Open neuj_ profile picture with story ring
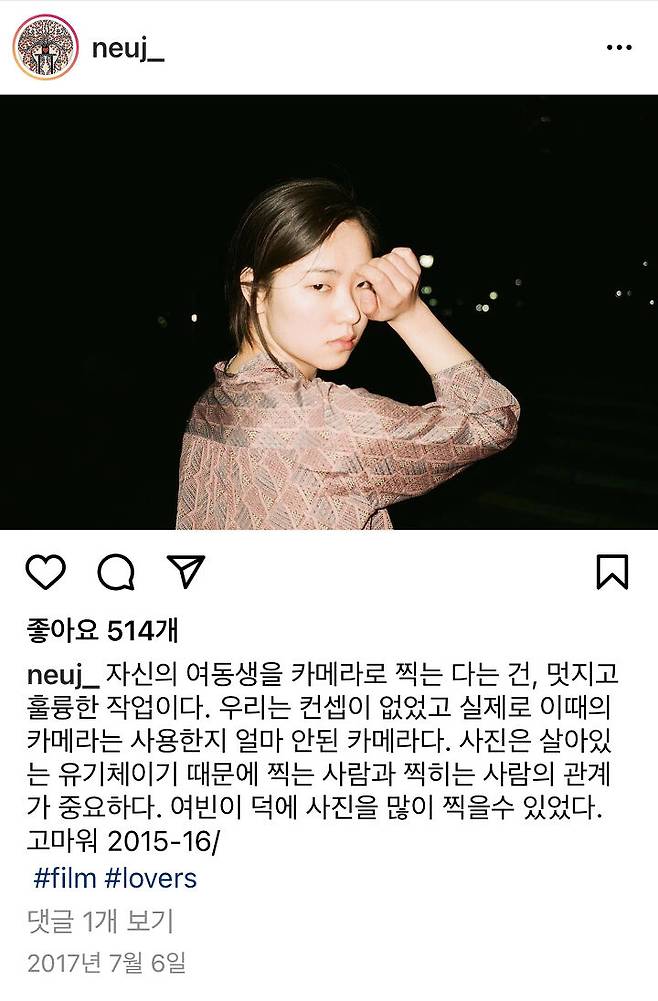Viewport: 658px width, 1001px height. 45,47
